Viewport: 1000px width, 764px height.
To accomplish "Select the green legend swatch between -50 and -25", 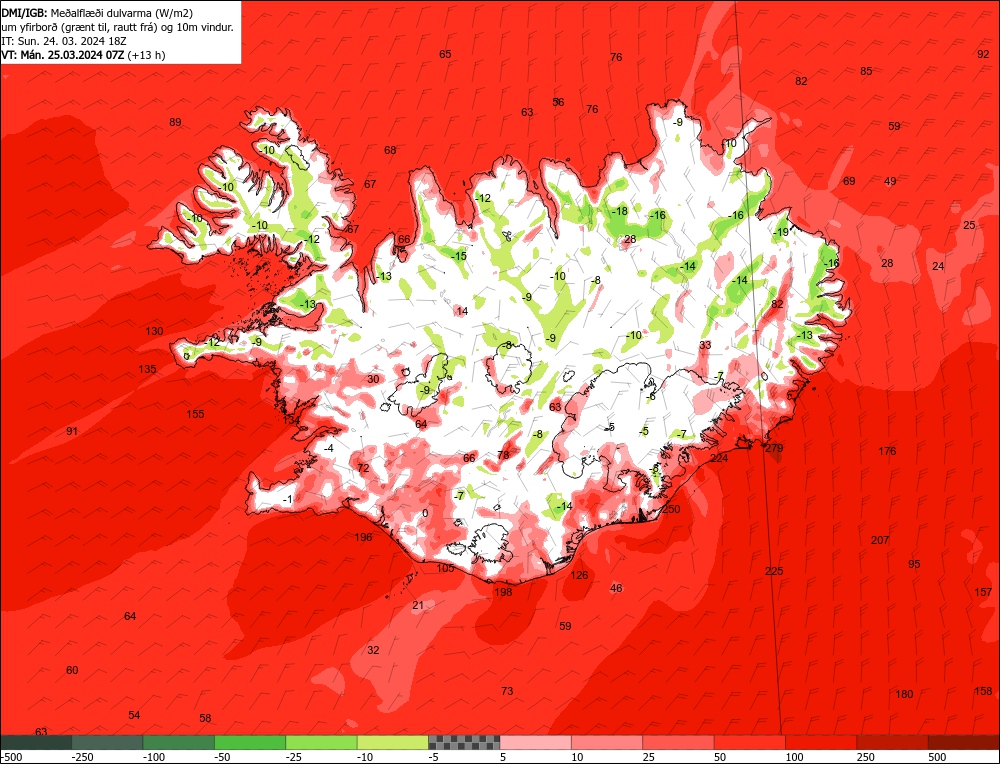I will click(250, 742).
